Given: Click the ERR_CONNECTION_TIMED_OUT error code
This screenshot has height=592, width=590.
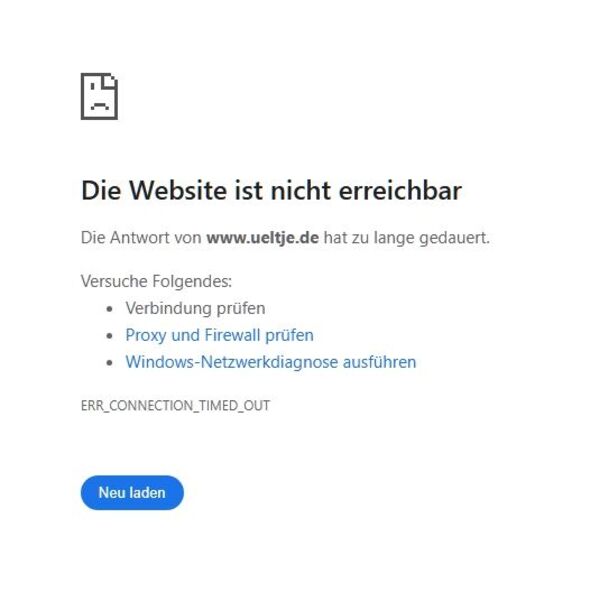Looking at the screenshot, I should coord(176,406).
